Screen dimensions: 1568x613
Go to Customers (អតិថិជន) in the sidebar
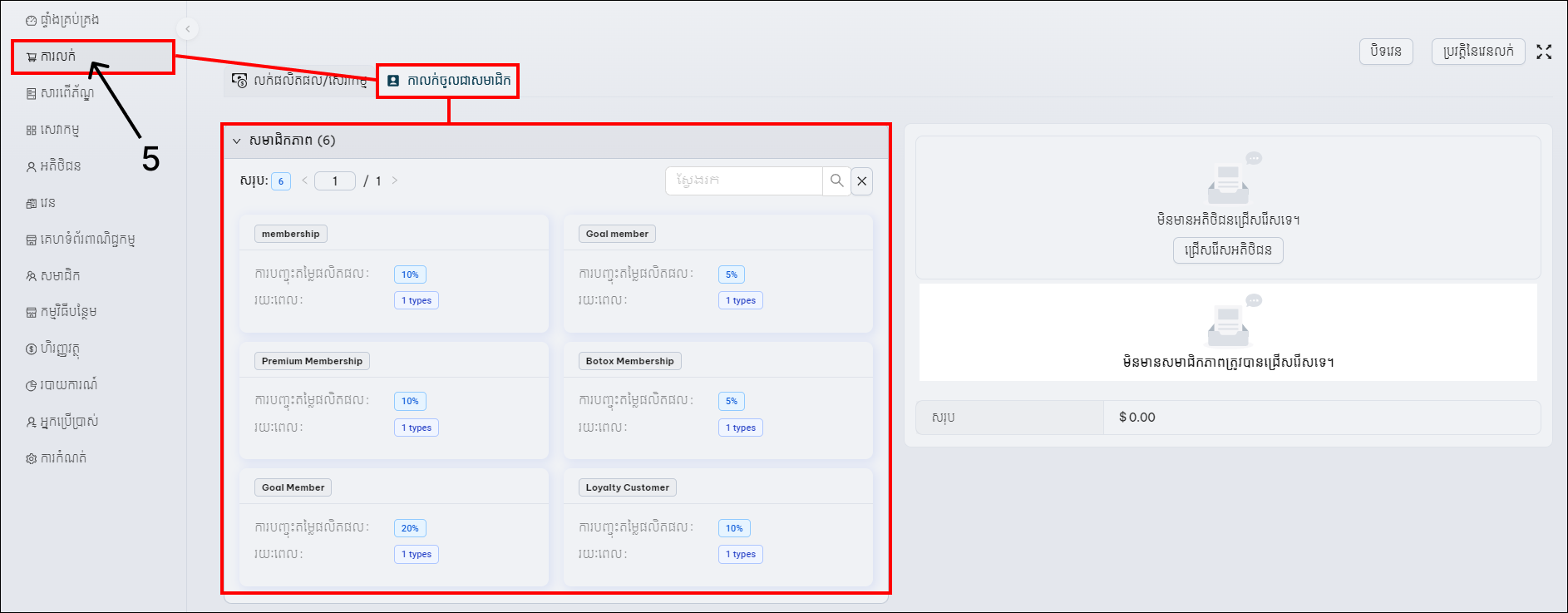tap(54, 166)
